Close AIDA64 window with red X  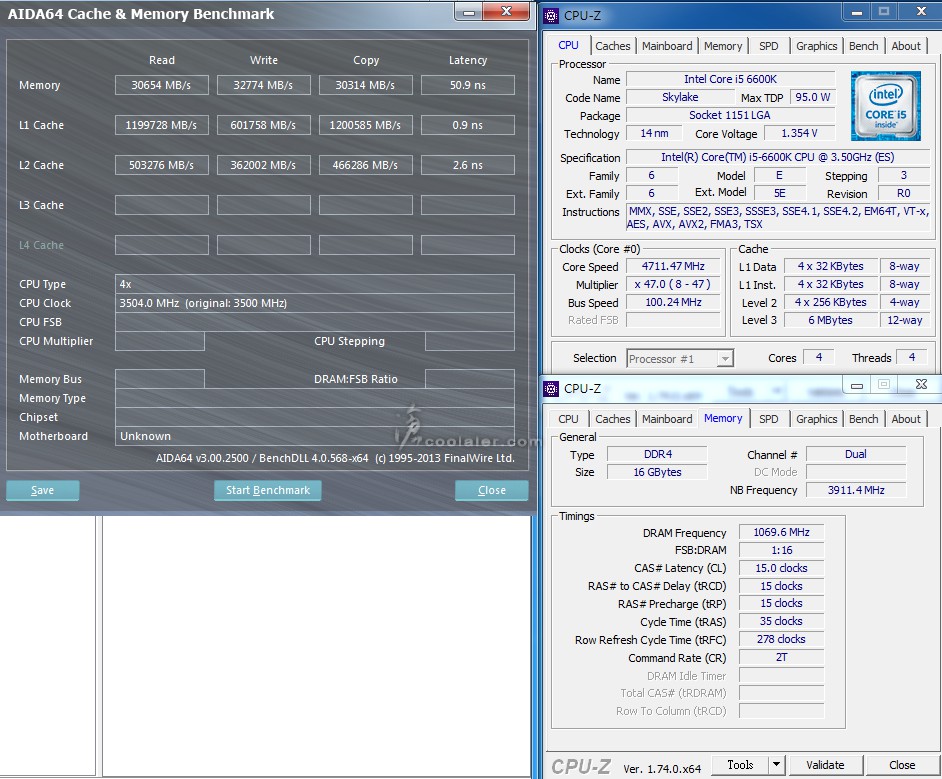[x=506, y=11]
